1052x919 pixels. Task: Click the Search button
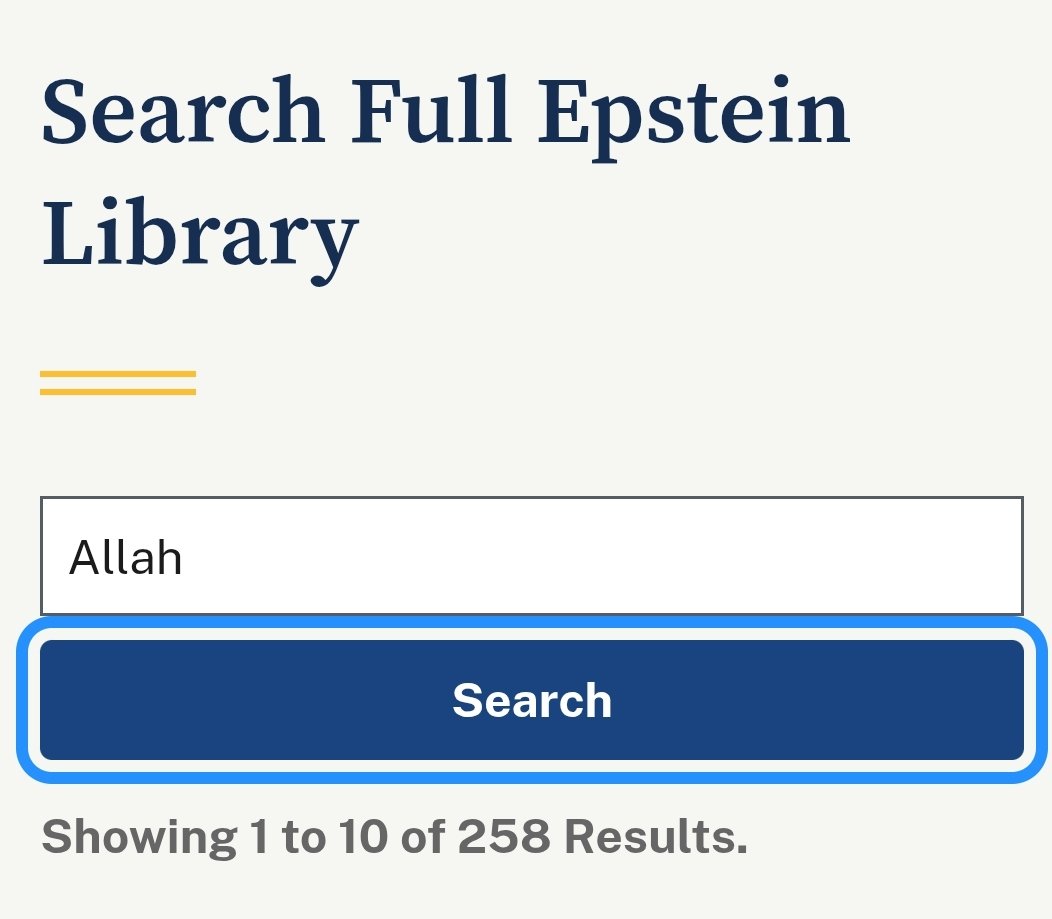click(x=531, y=700)
